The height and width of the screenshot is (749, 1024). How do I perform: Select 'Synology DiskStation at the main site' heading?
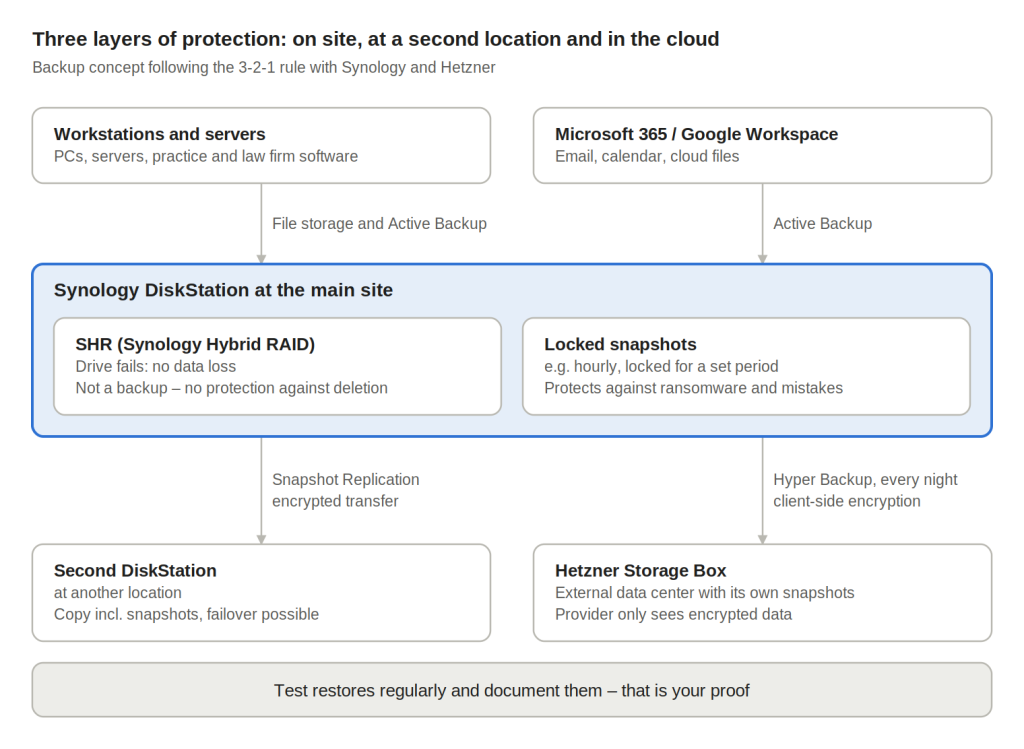tap(223, 290)
